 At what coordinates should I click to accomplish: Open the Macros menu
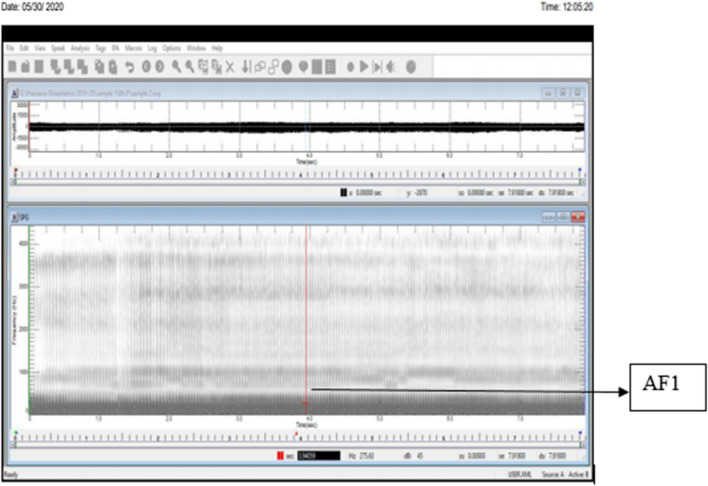coord(133,48)
